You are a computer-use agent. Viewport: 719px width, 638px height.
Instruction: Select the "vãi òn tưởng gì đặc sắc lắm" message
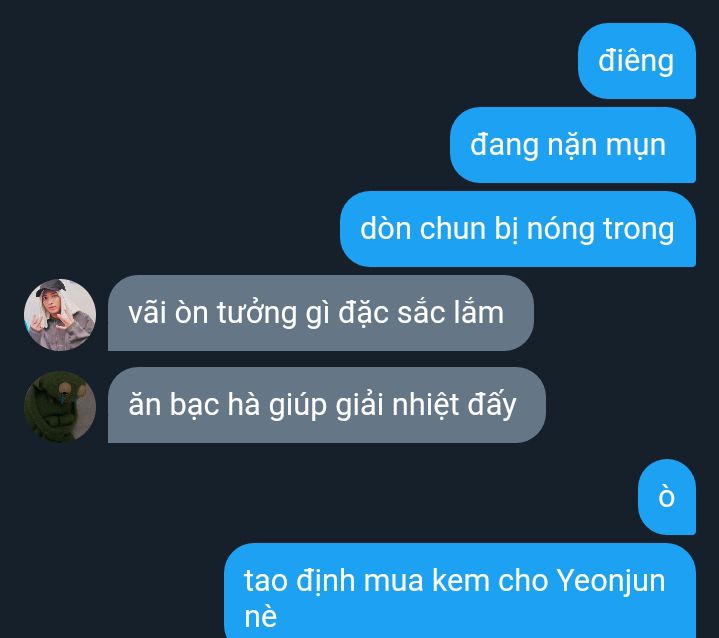pyautogui.click(x=321, y=313)
